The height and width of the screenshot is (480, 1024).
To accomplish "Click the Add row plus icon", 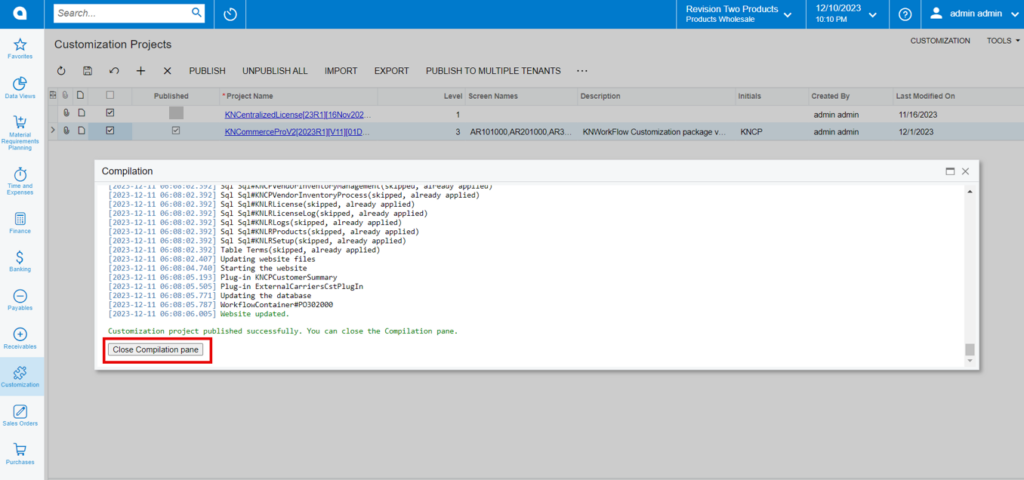I will 140,71.
